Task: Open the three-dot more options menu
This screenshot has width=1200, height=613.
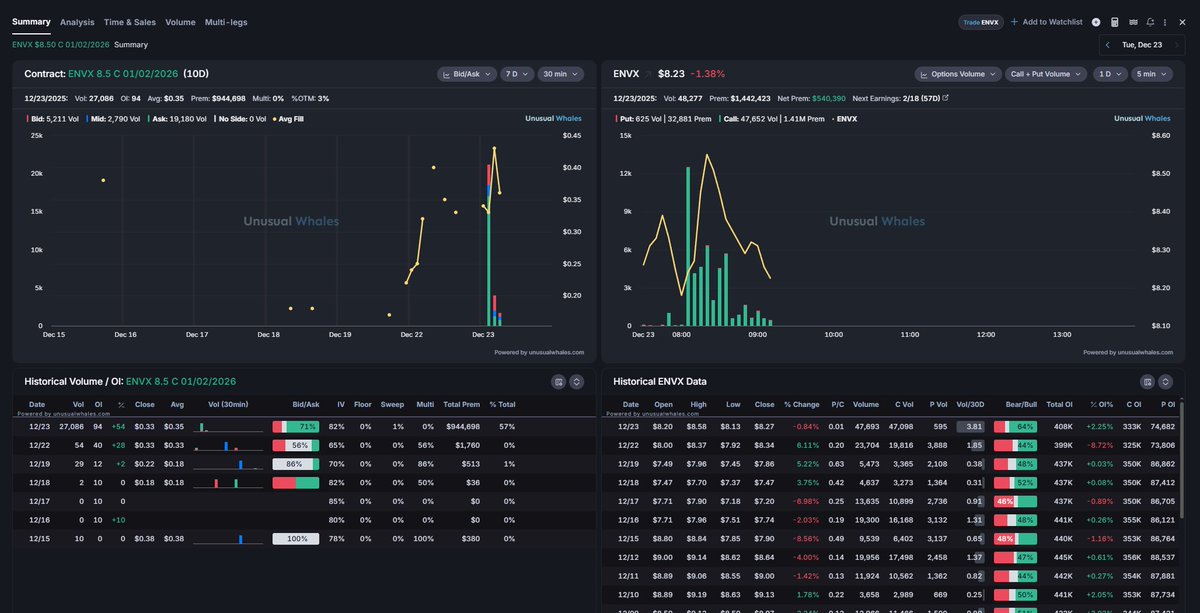Action: tap(1165, 22)
